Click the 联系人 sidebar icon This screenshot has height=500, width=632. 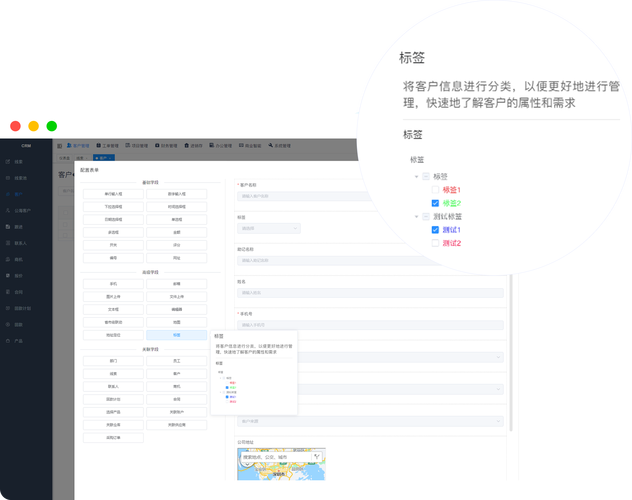click(x=8, y=243)
